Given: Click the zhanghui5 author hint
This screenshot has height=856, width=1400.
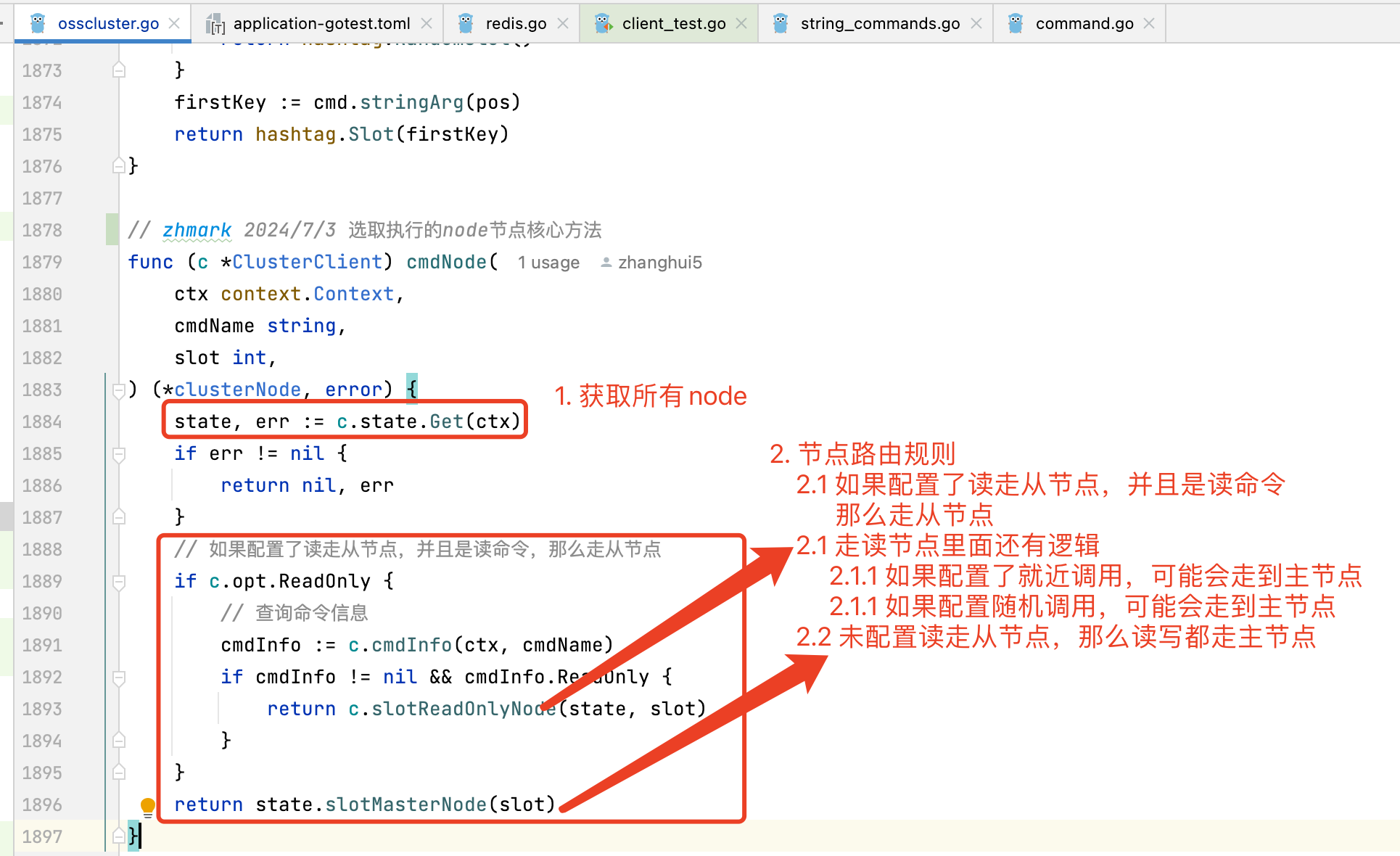Looking at the screenshot, I should [x=659, y=263].
